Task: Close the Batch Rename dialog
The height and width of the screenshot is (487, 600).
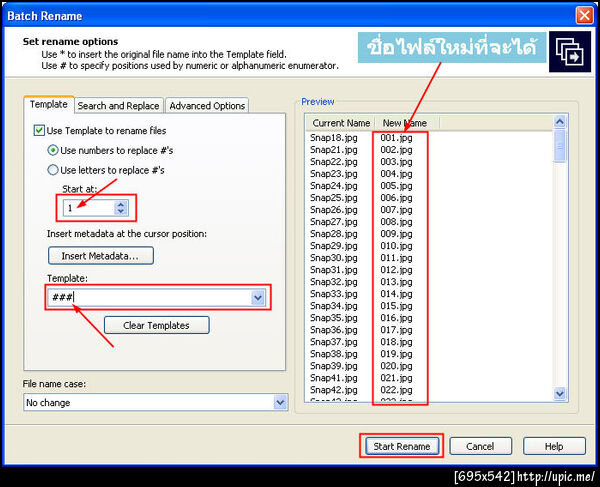Action: 584,16
